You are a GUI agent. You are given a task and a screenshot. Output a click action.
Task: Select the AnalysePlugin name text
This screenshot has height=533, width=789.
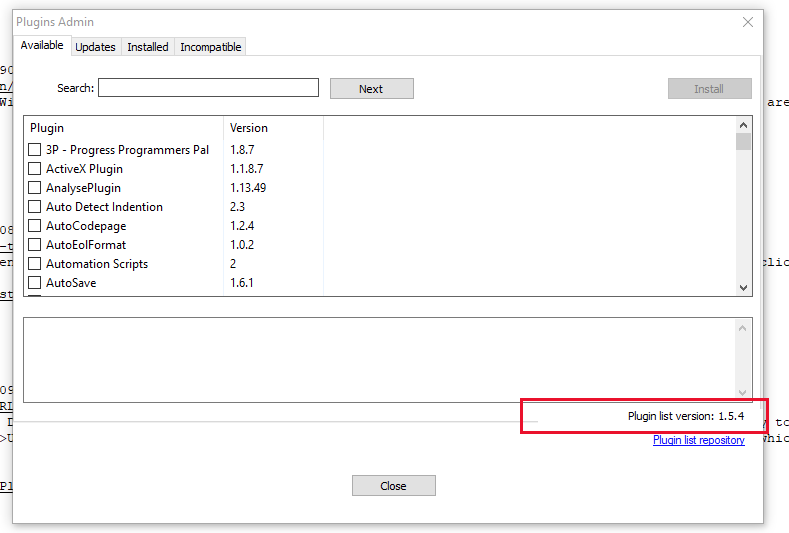[84, 188]
